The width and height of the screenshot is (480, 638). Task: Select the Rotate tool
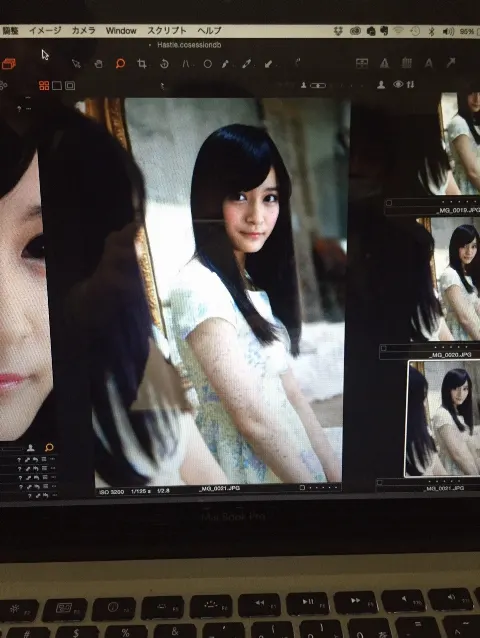pos(164,64)
